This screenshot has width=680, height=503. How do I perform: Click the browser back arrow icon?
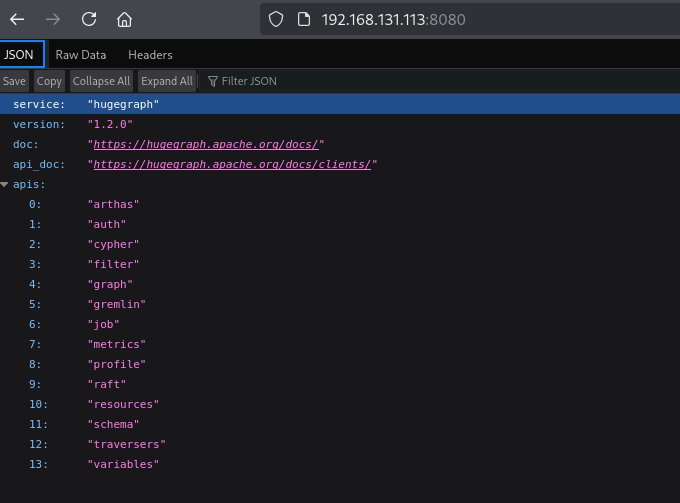coord(18,19)
